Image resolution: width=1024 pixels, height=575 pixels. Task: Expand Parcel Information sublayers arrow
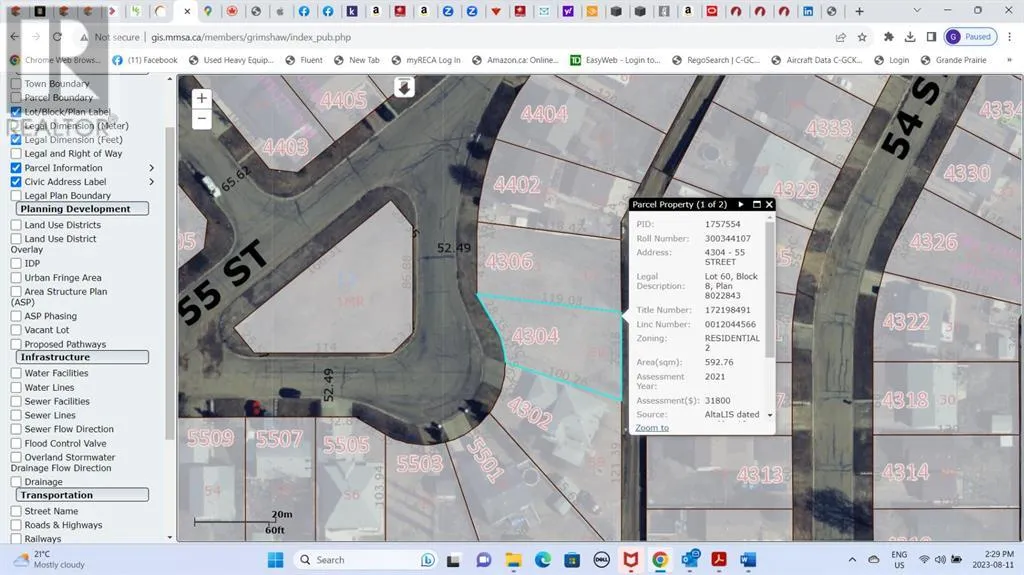coord(152,168)
